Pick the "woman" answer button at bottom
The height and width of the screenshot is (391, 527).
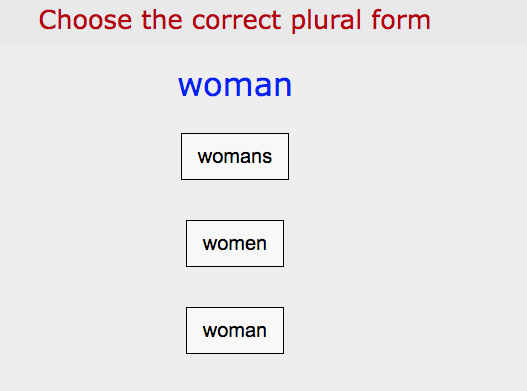(235, 330)
